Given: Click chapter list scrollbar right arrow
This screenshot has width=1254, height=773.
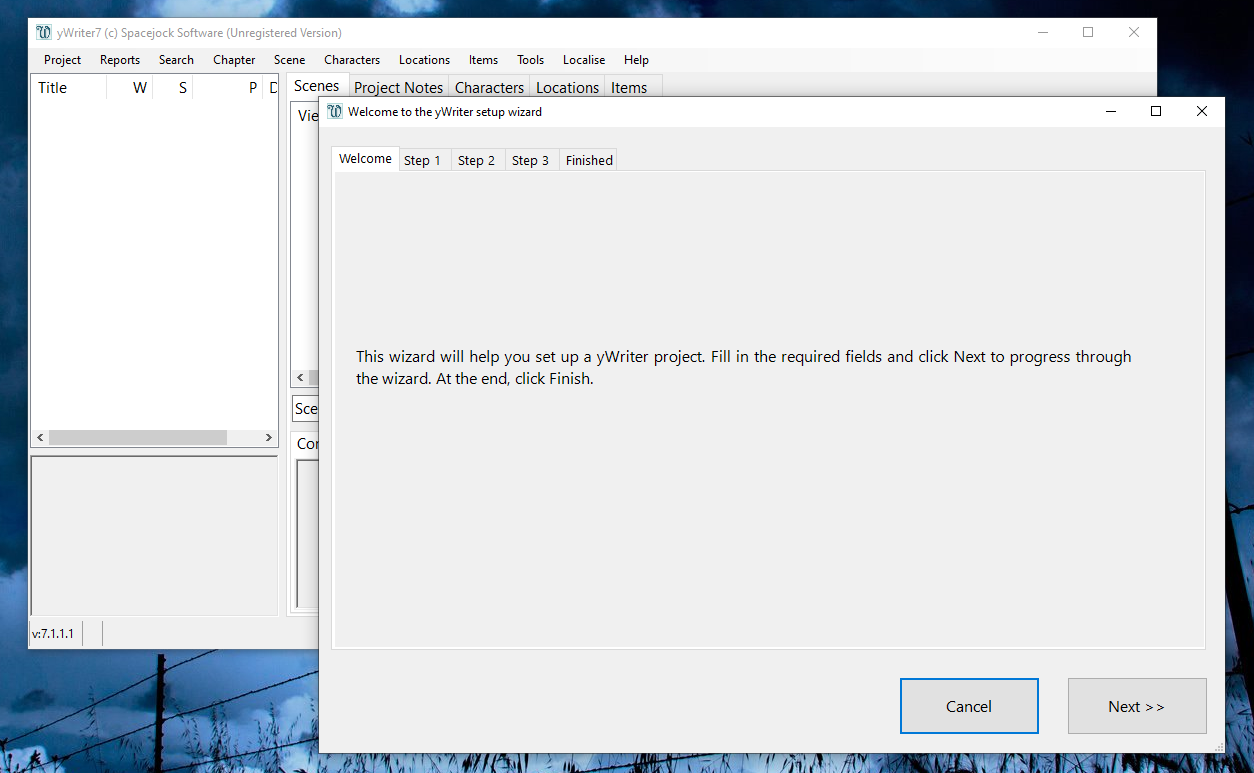Looking at the screenshot, I should click(x=268, y=438).
